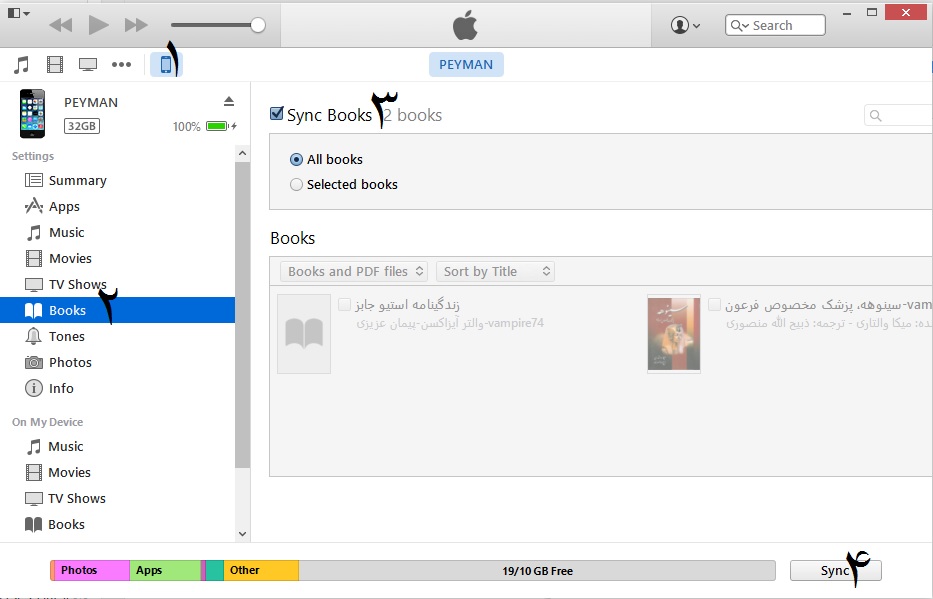Check the سینوهه book checkbox
This screenshot has width=933, height=599.
click(714, 305)
